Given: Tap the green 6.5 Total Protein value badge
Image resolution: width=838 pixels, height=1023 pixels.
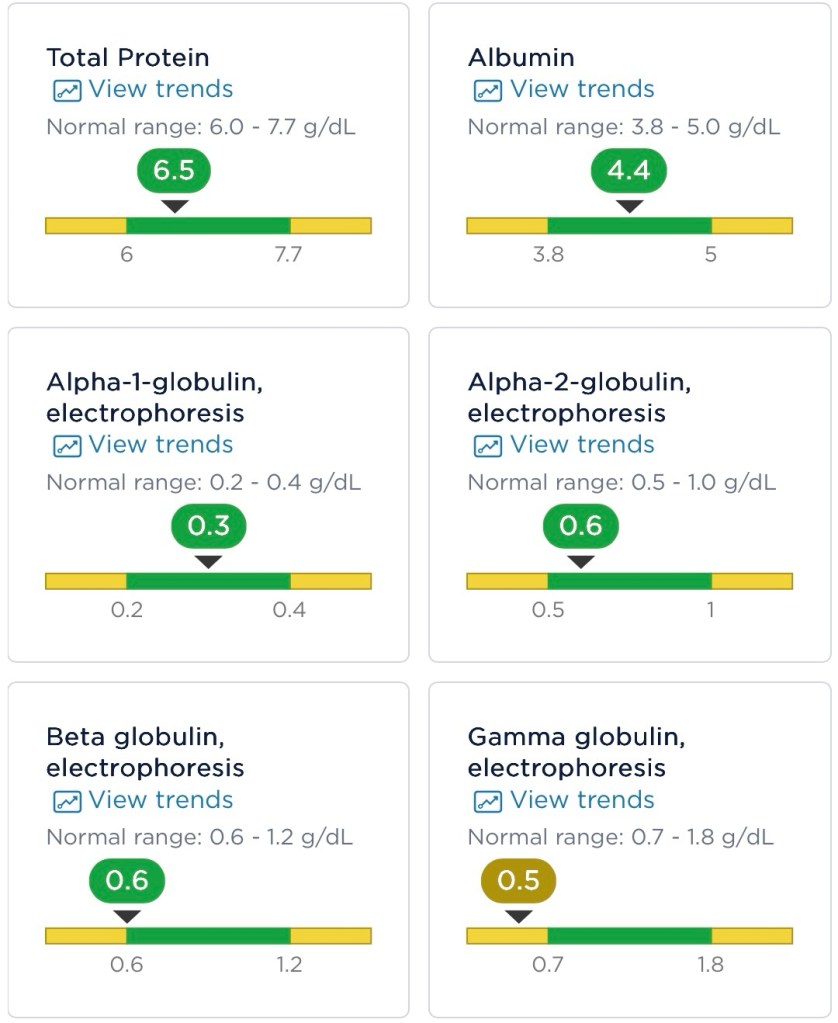Looking at the screenshot, I should pos(174,171).
